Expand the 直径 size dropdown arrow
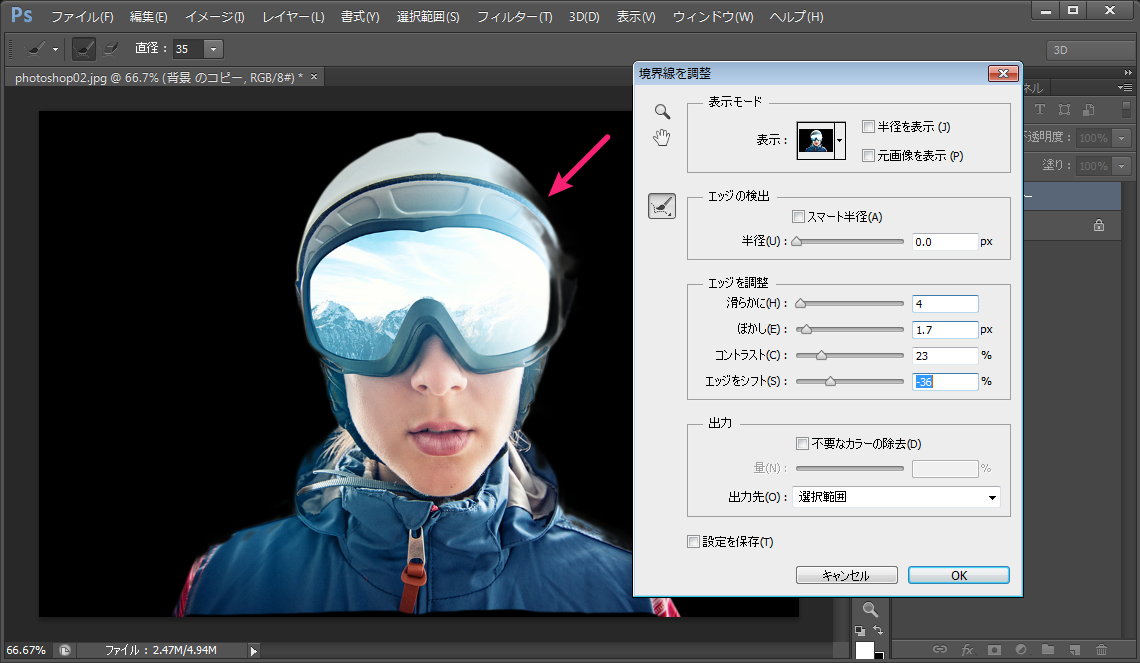 213,49
